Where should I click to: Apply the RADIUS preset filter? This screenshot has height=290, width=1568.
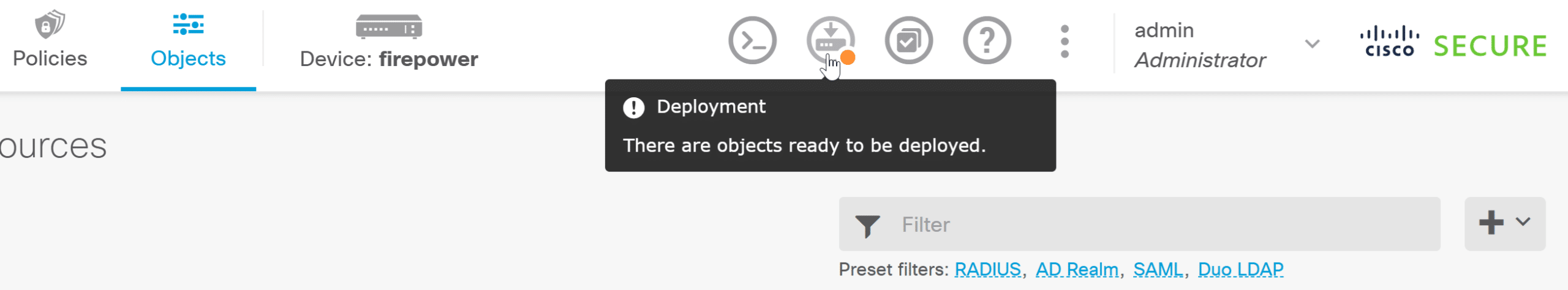click(x=987, y=269)
